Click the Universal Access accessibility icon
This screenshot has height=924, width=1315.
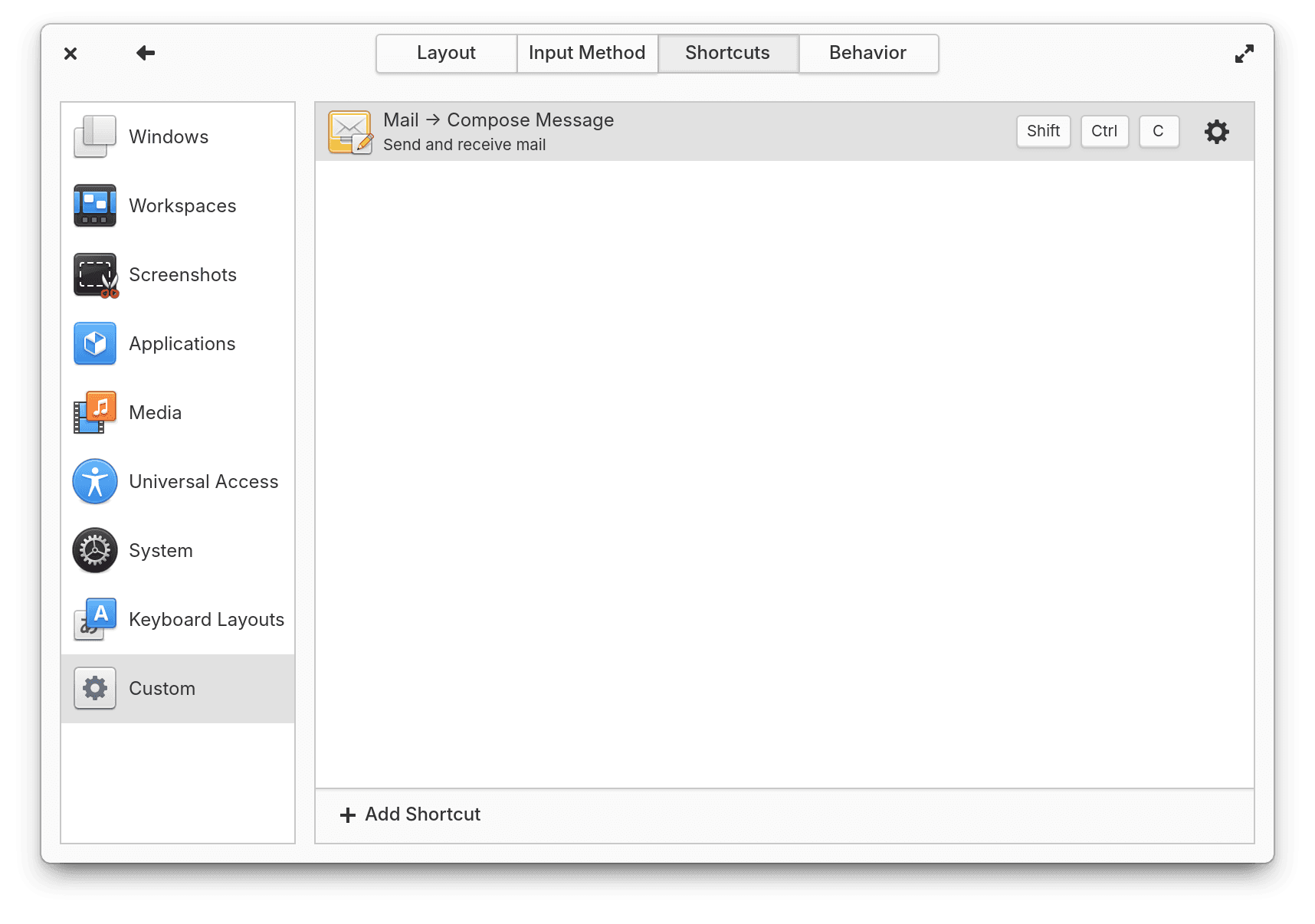pos(94,481)
